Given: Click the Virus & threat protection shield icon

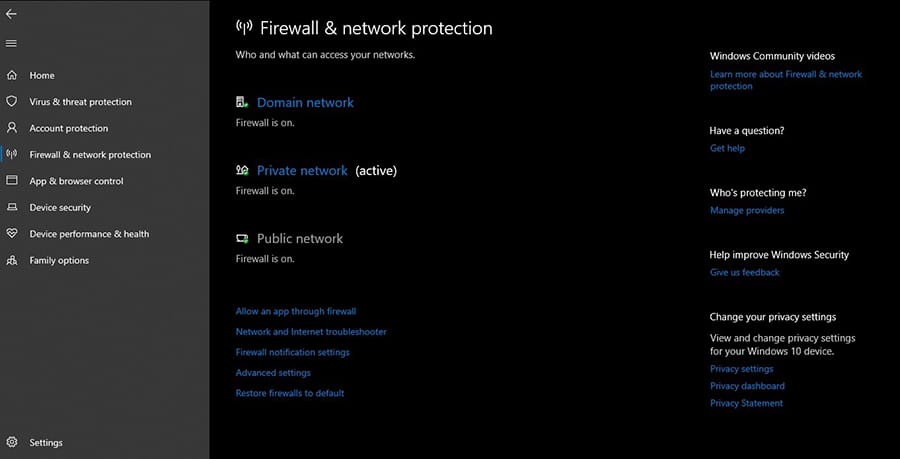Looking at the screenshot, I should coord(11,102).
